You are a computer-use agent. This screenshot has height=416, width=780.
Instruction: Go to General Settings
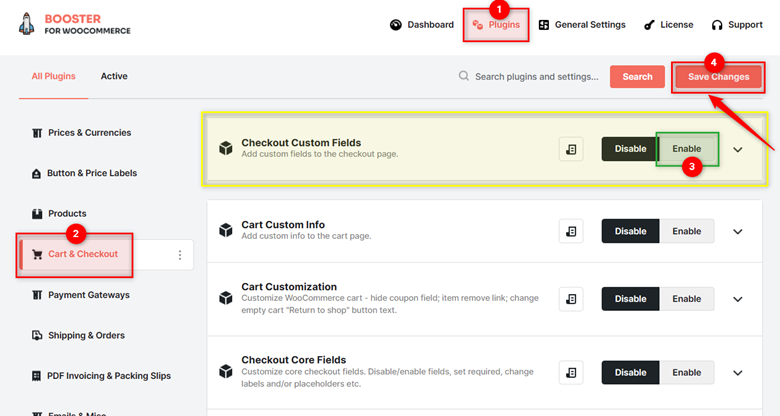pos(582,25)
